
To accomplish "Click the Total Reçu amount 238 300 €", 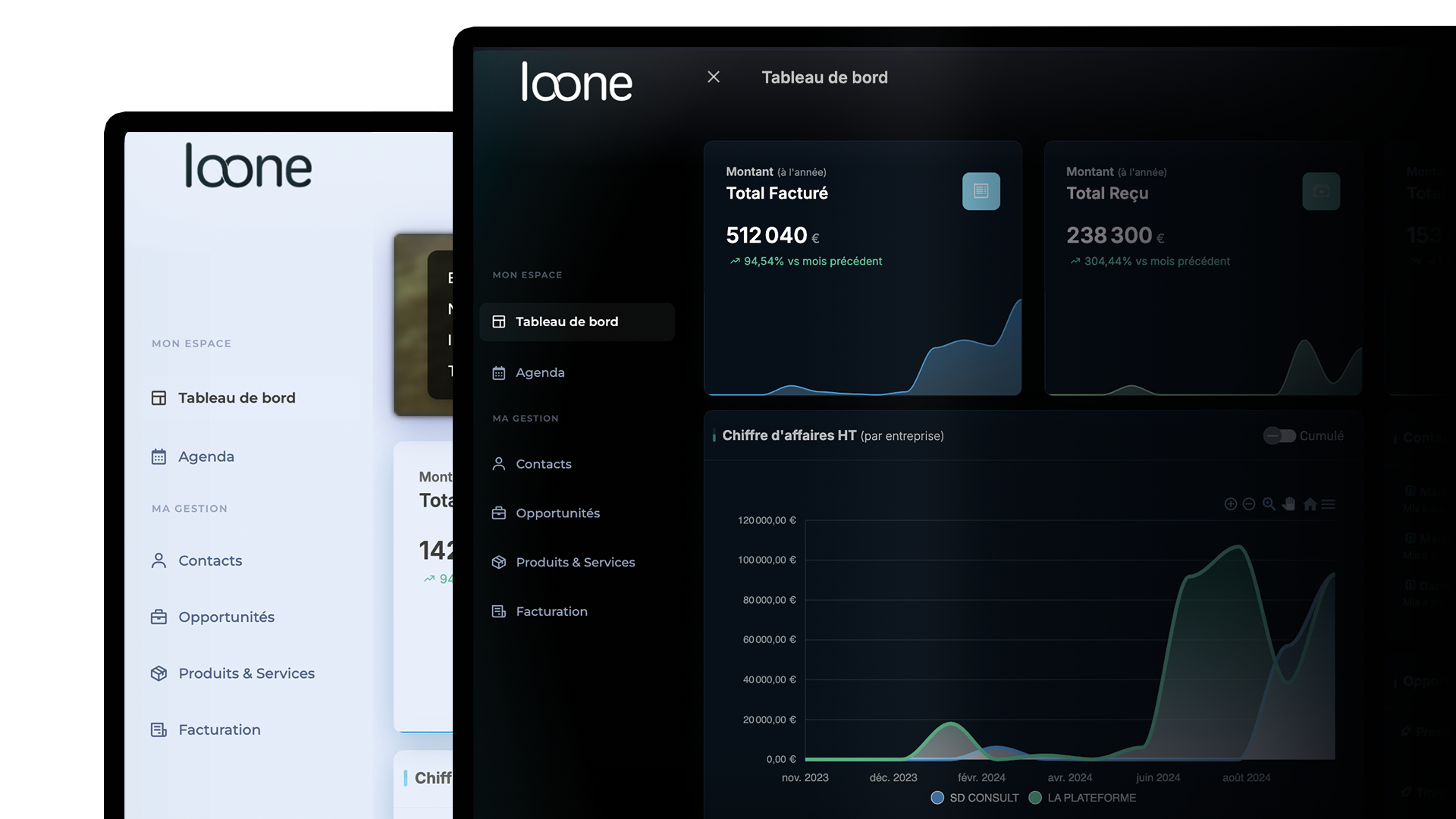I will point(1115,236).
